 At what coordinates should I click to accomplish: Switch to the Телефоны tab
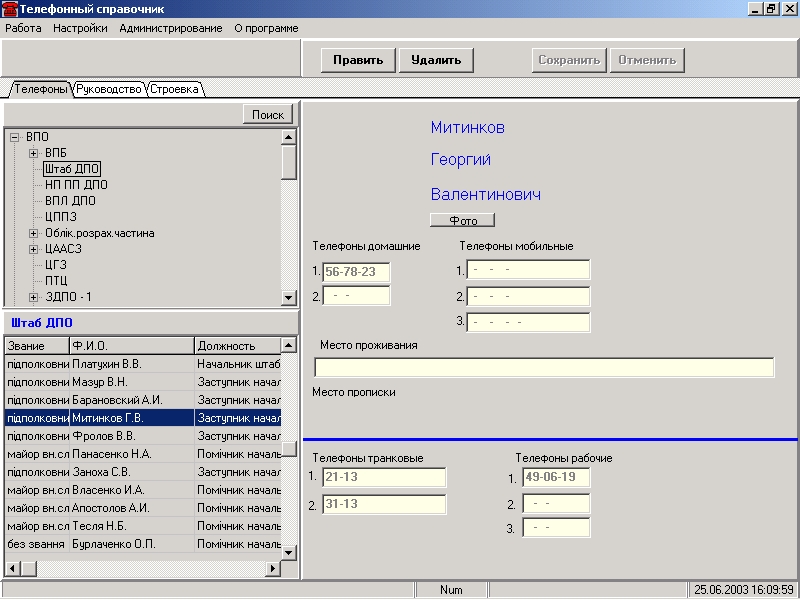40,89
